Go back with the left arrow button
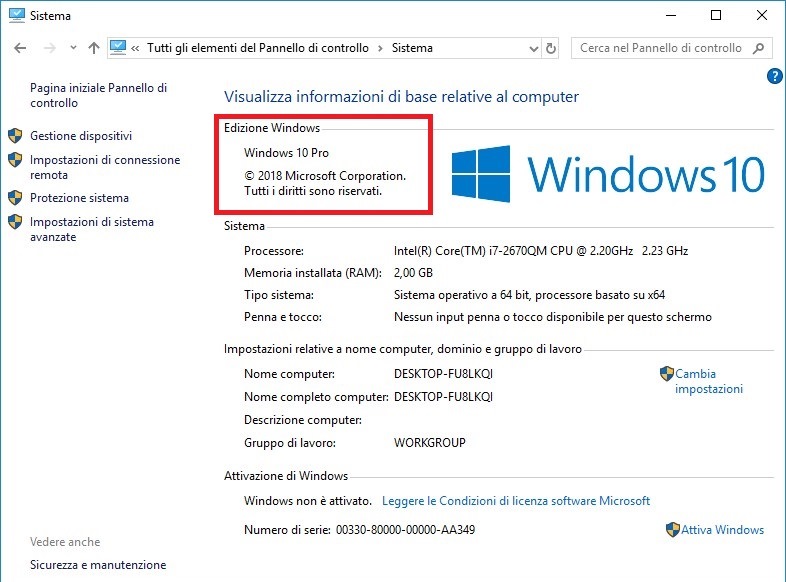The height and width of the screenshot is (582, 786). tap(20, 48)
